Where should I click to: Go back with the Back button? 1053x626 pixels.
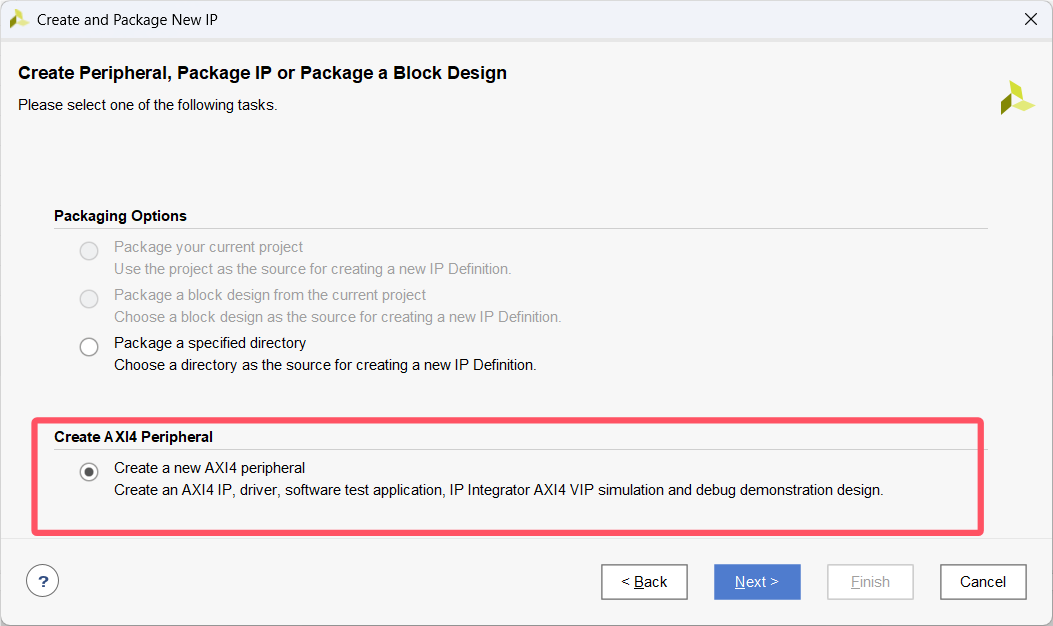click(644, 582)
